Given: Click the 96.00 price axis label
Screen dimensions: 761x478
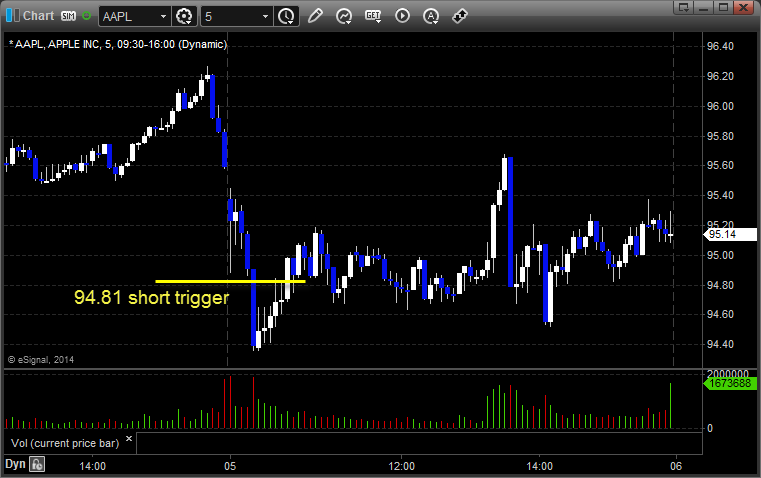Looking at the screenshot, I should click(720, 106).
